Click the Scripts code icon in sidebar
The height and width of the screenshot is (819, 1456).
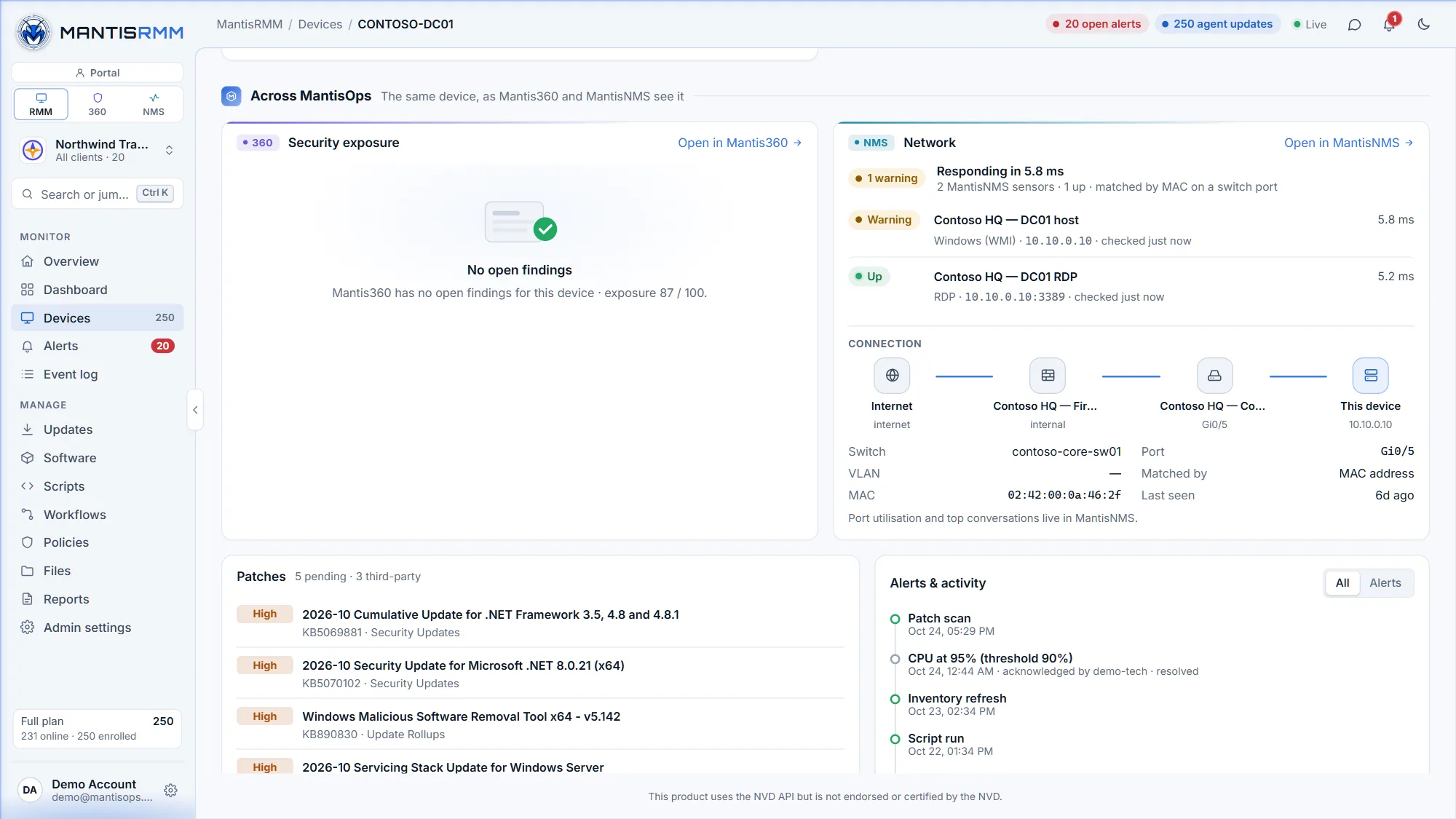tap(28, 486)
